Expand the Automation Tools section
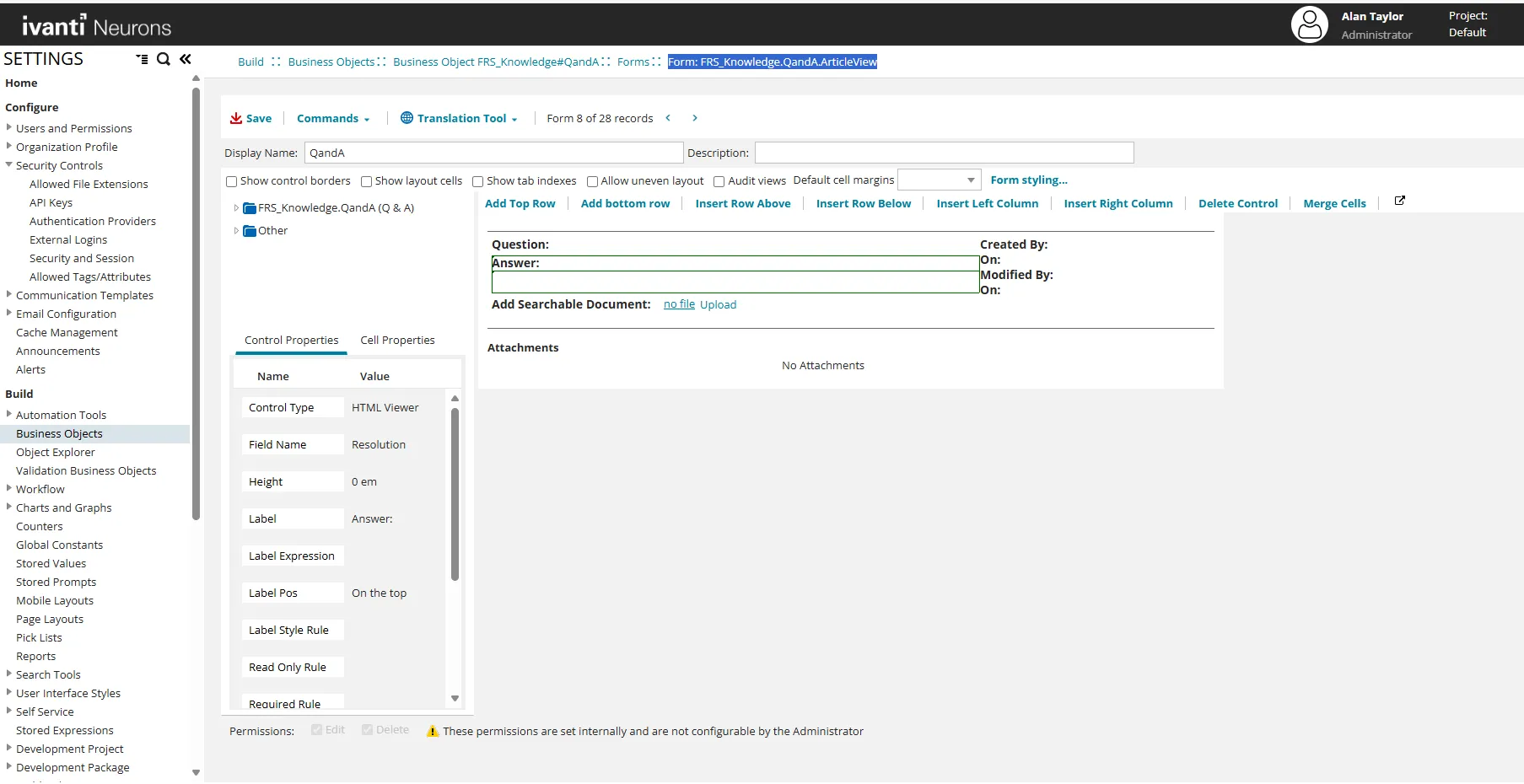 click(9, 414)
